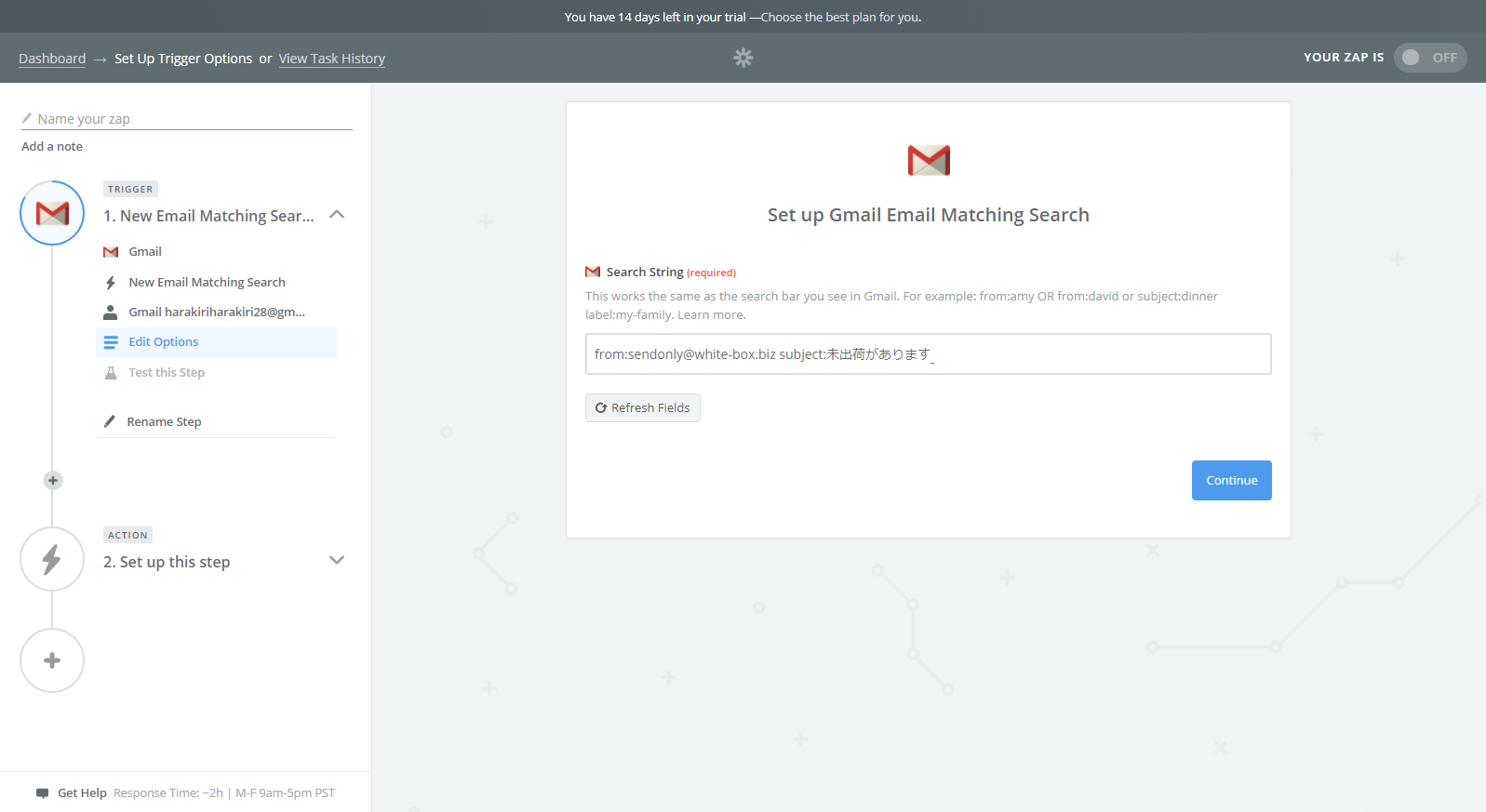Viewport: 1486px width, 812px height.
Task: Click Choose the best plan for you
Action: coord(840,17)
